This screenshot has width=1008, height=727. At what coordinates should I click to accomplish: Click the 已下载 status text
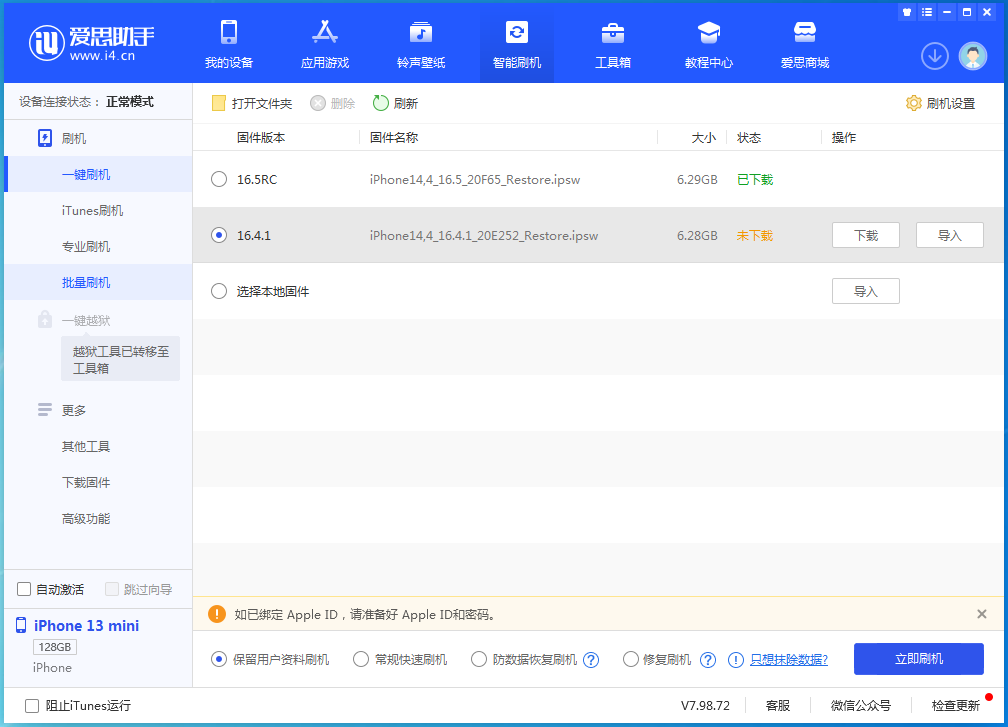click(x=755, y=180)
